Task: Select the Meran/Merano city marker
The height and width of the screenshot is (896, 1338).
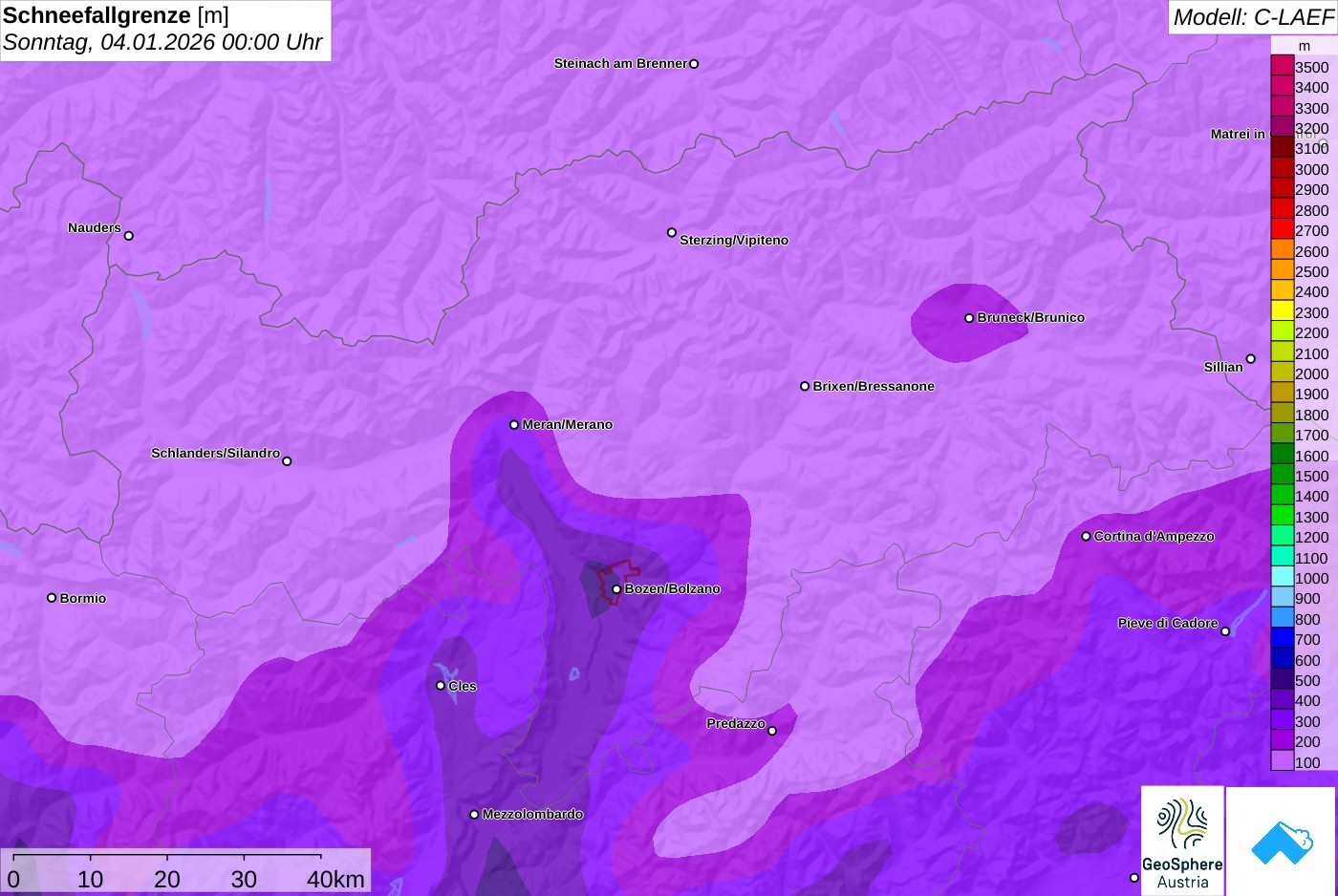Action: click(514, 424)
